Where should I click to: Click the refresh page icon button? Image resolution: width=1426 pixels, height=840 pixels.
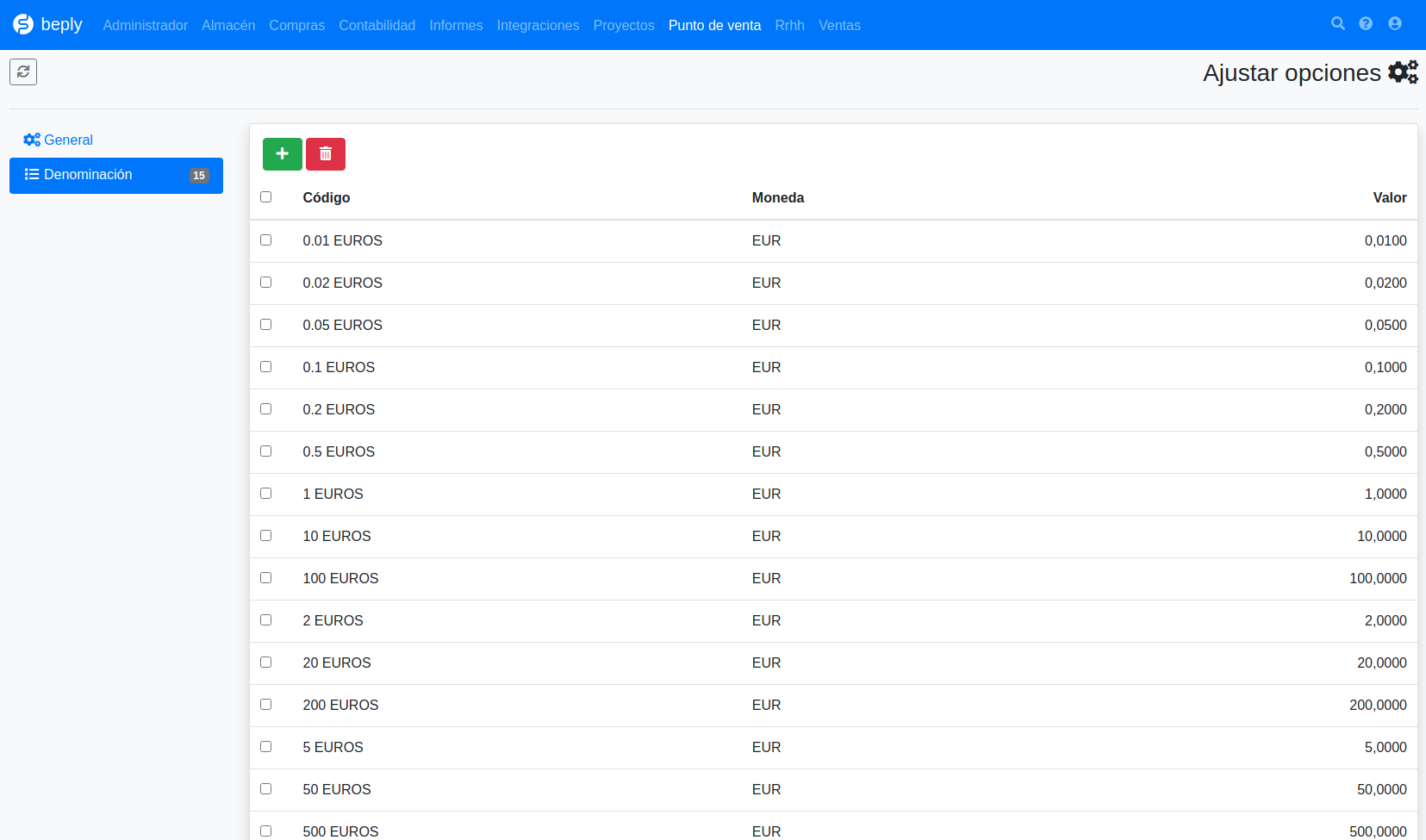pyautogui.click(x=23, y=72)
